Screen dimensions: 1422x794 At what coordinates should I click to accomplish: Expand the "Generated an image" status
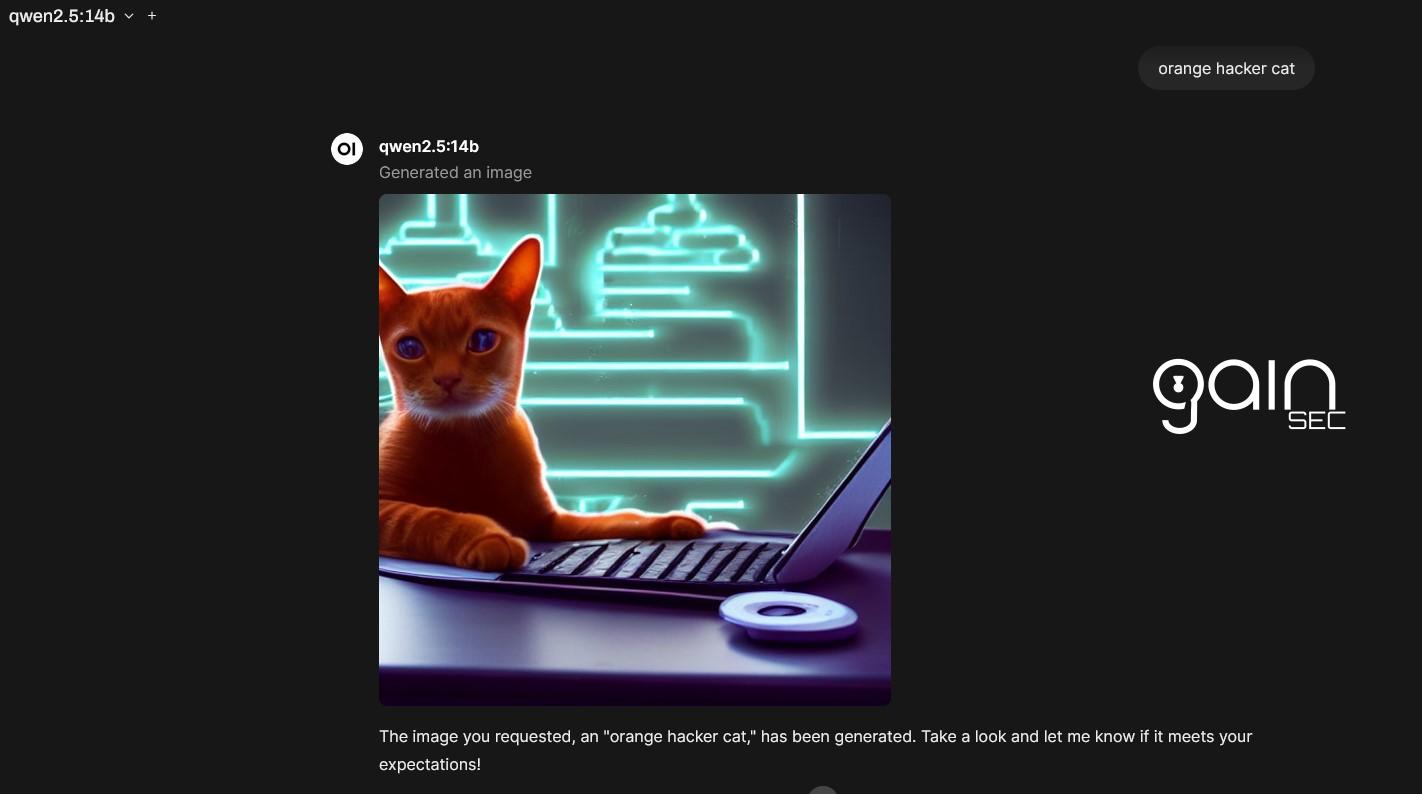point(455,172)
